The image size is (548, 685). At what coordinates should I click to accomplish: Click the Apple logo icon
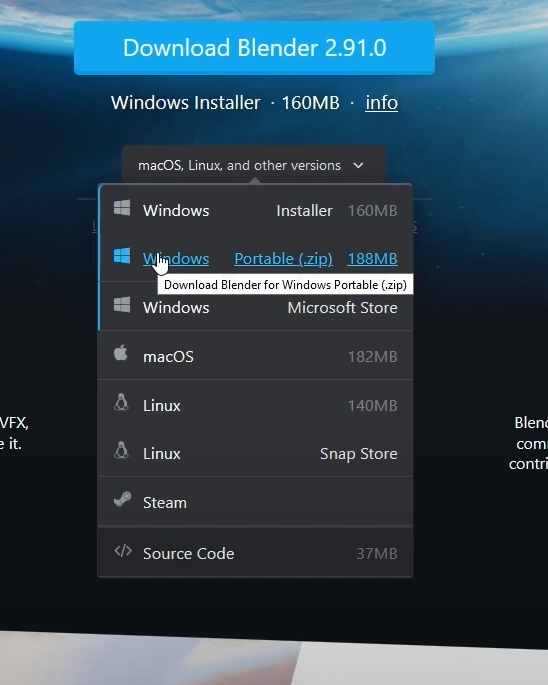pyautogui.click(x=121, y=353)
